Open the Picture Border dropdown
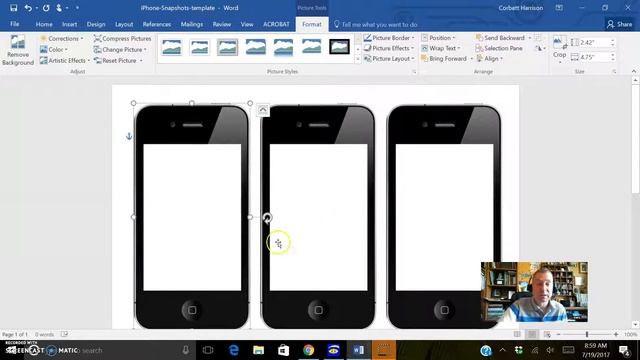The width and height of the screenshot is (640, 360). pos(389,38)
